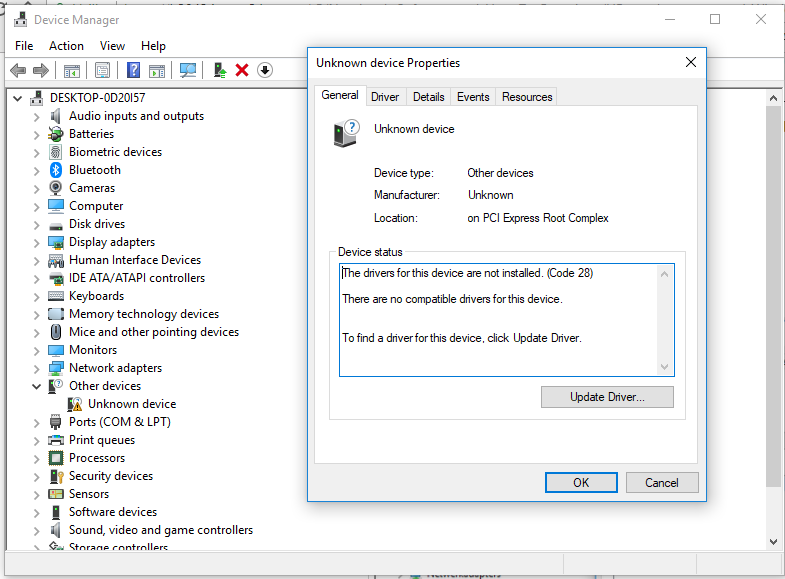Click the Device Manager tree scroll down arrow
Image resolution: width=785 pixels, height=579 pixels.
773,541
